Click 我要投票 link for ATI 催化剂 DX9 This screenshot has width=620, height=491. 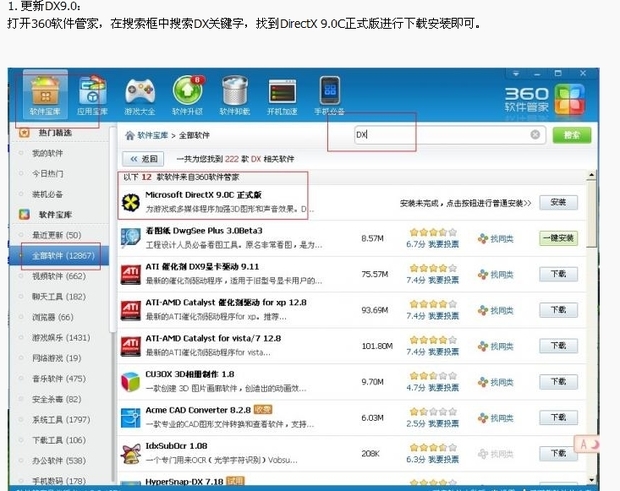(444, 280)
